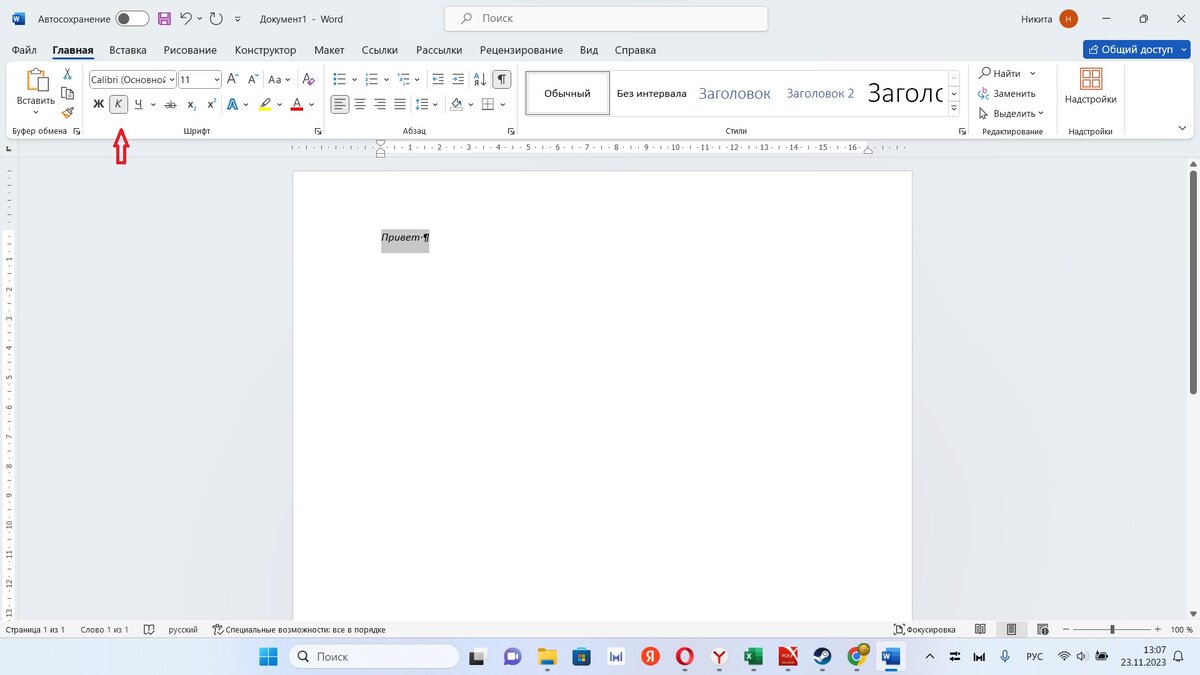The width and height of the screenshot is (1200, 675).
Task: Expand the font color dropdown arrow
Action: point(311,104)
